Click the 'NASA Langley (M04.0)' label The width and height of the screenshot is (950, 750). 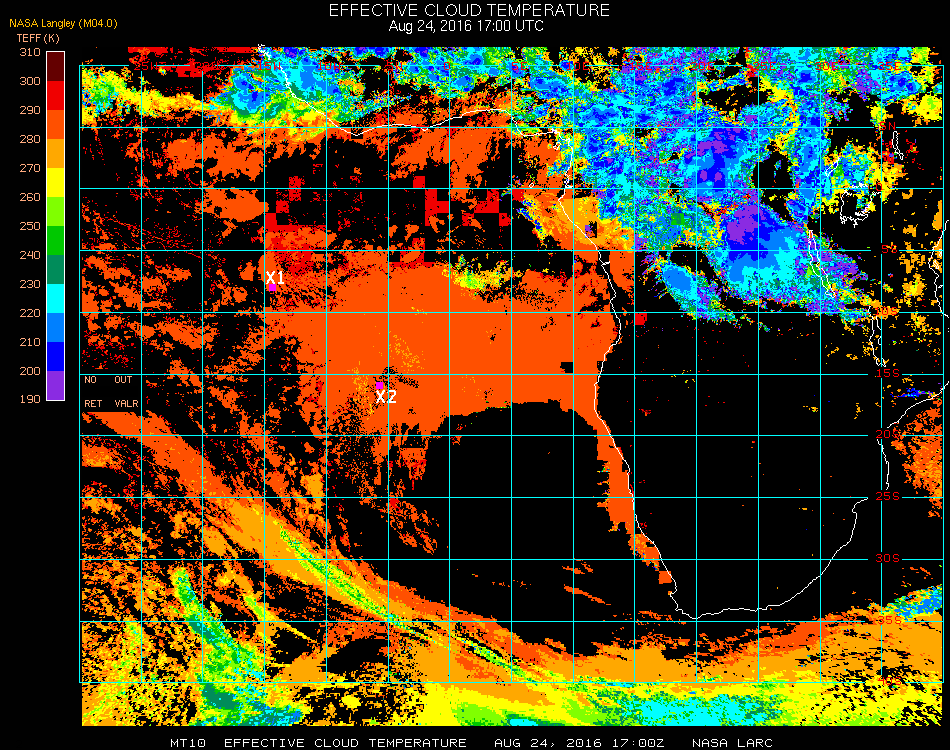(63, 24)
